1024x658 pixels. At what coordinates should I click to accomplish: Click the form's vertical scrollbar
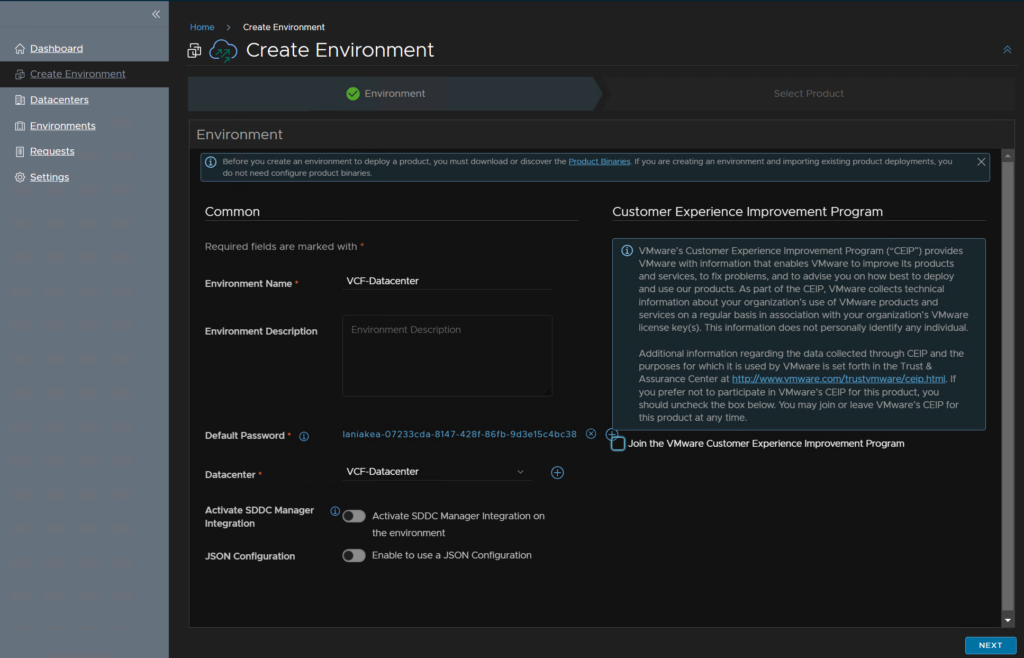[1008, 385]
